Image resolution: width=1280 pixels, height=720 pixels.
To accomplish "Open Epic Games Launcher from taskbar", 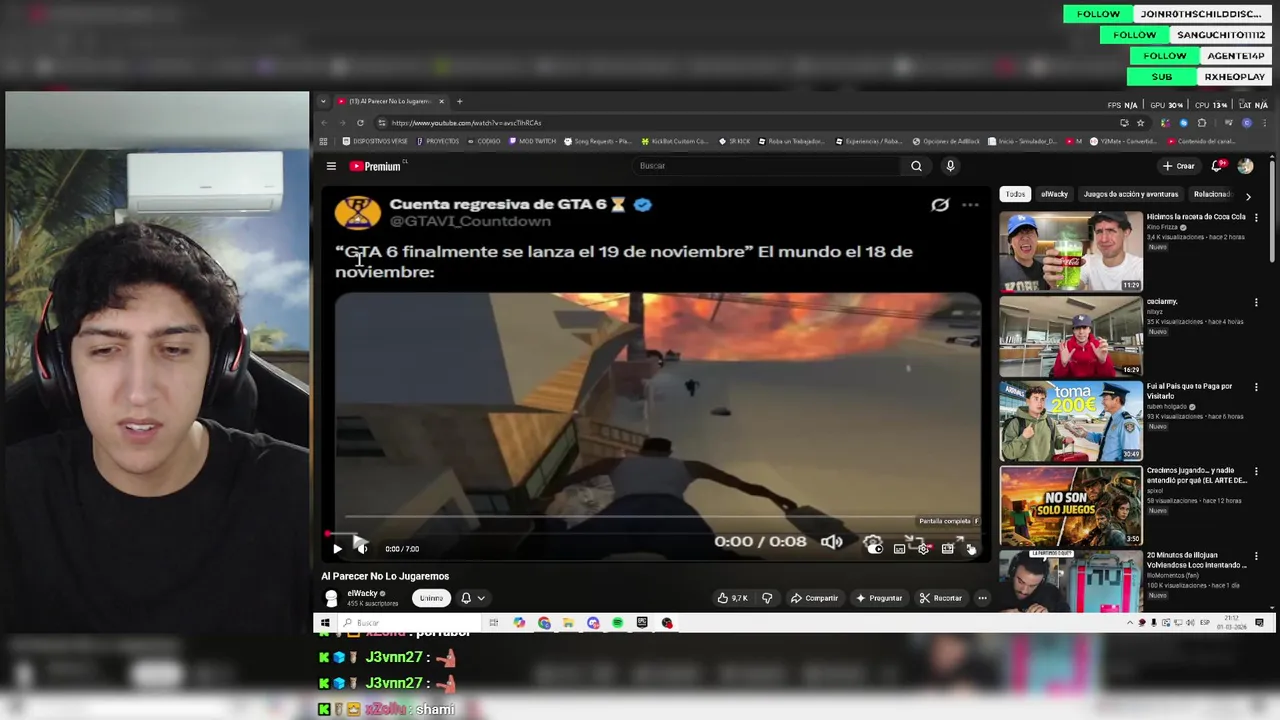I will (x=642, y=623).
